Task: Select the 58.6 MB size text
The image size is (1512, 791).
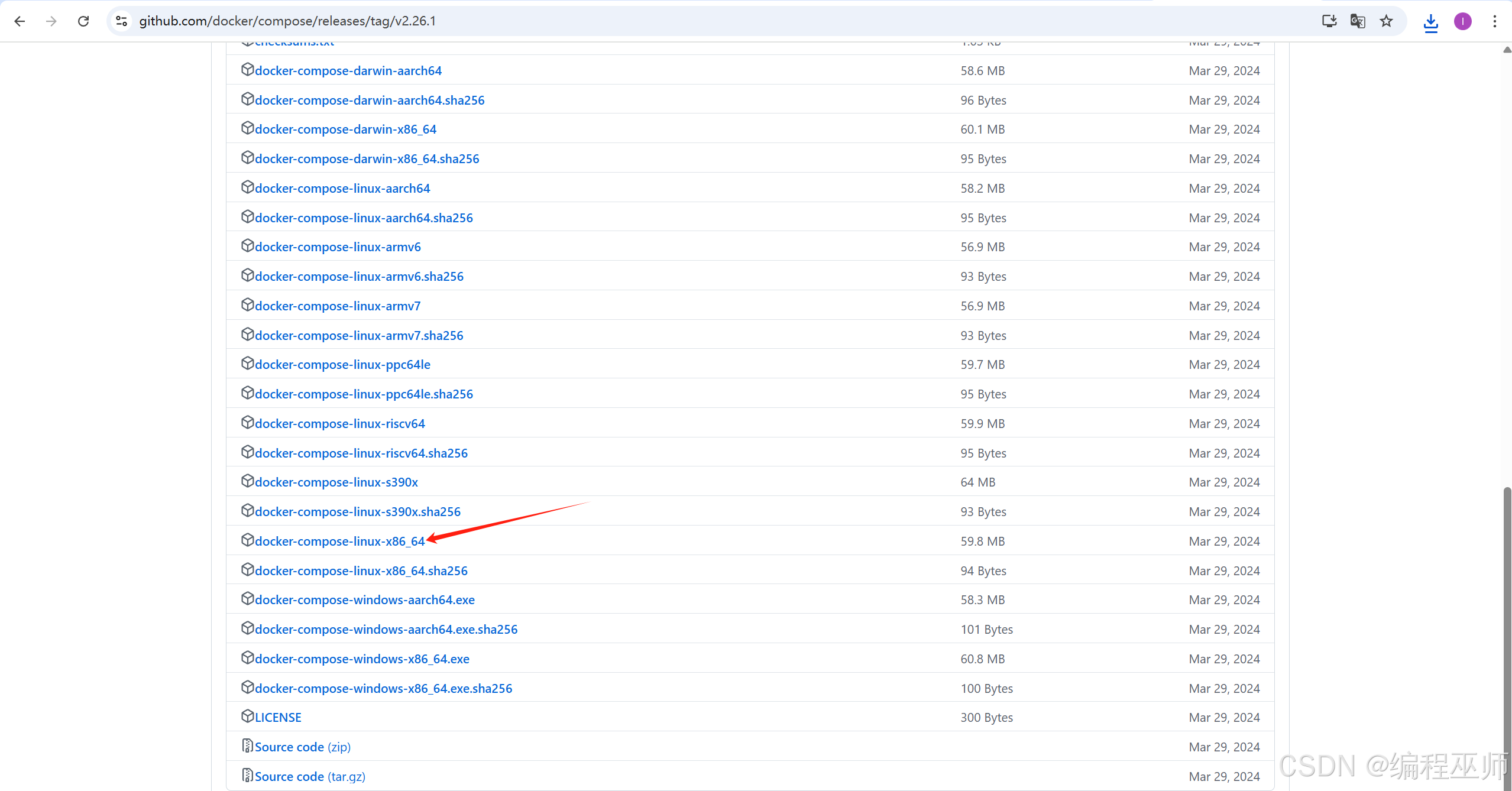Action: coord(983,71)
